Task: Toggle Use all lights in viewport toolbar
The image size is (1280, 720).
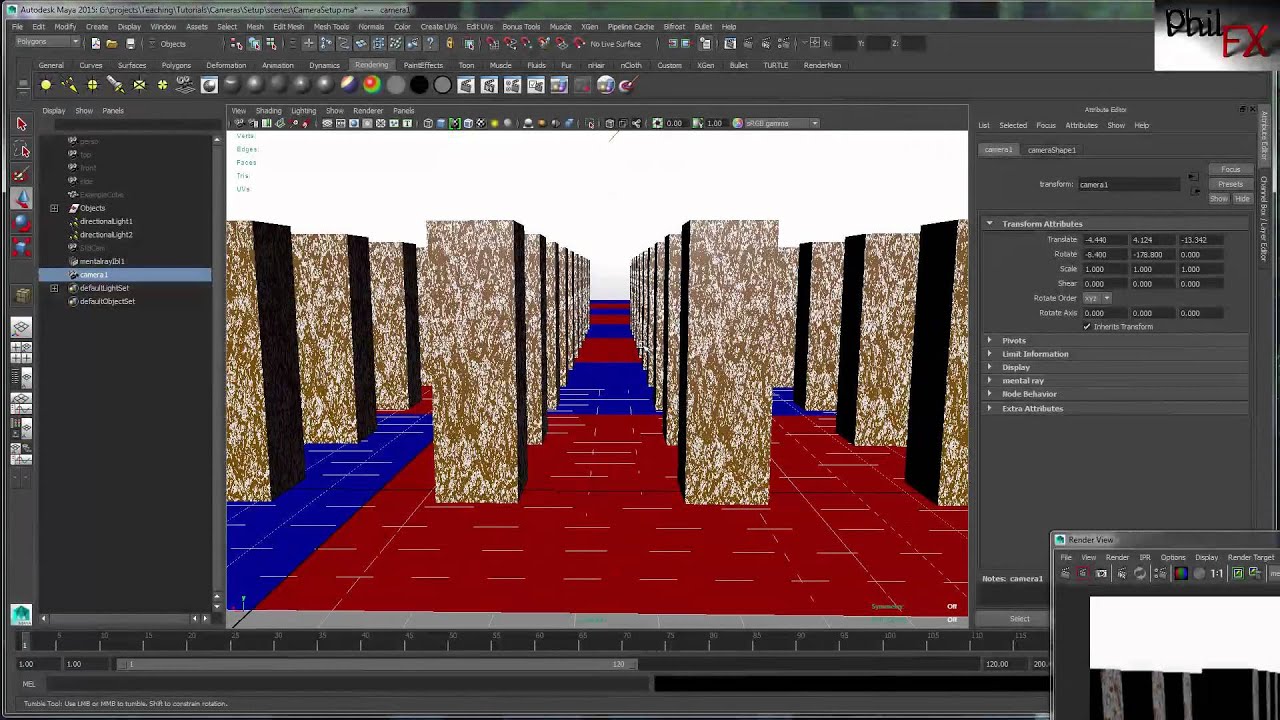Action: click(x=494, y=123)
